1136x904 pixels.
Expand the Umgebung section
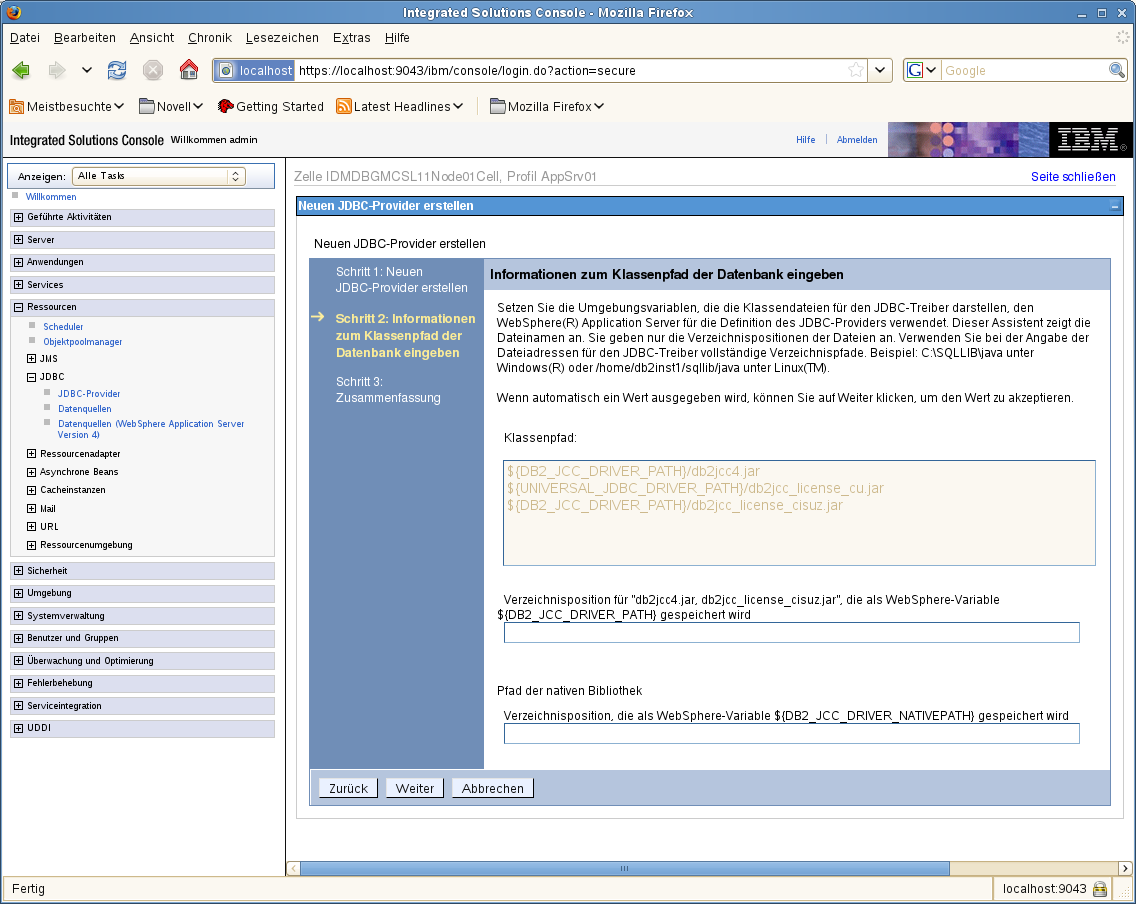click(x=18, y=593)
